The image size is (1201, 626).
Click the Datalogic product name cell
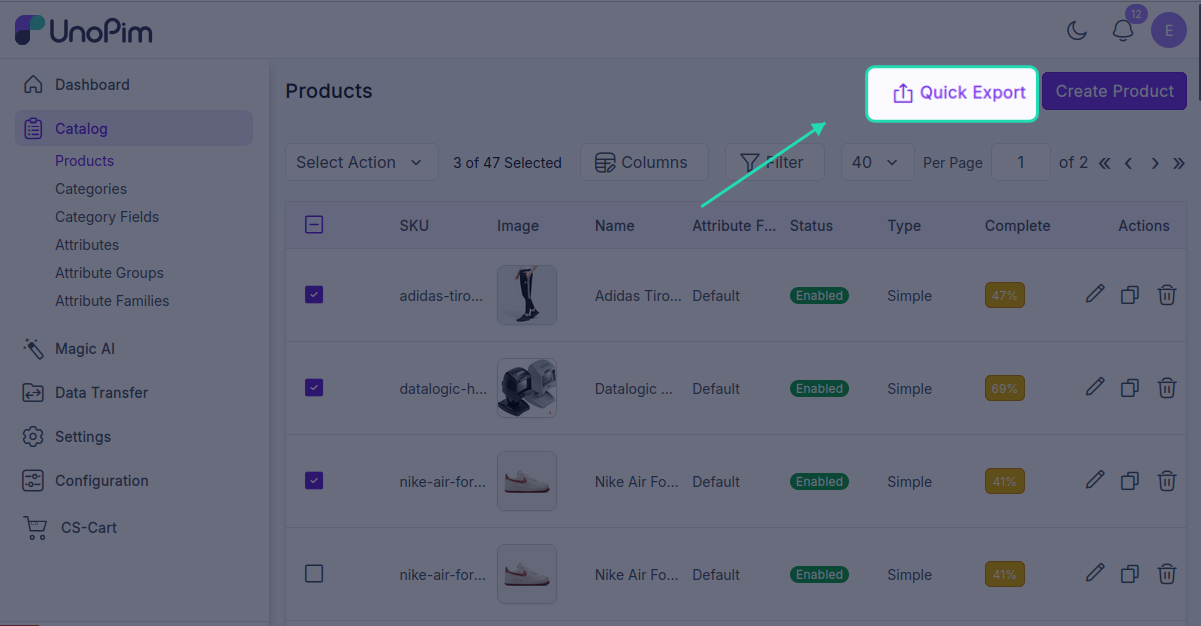[x=633, y=389]
